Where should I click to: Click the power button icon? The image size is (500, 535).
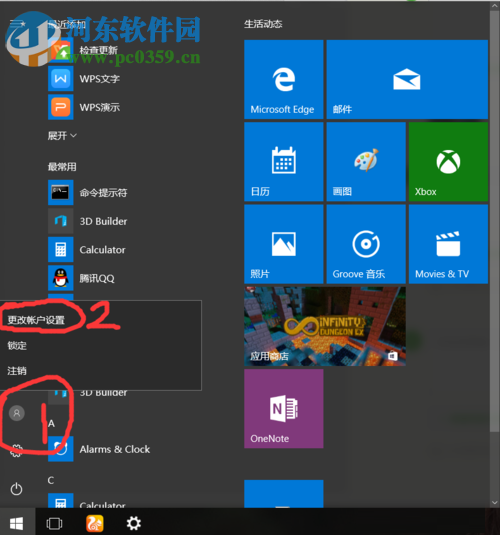pos(16,489)
